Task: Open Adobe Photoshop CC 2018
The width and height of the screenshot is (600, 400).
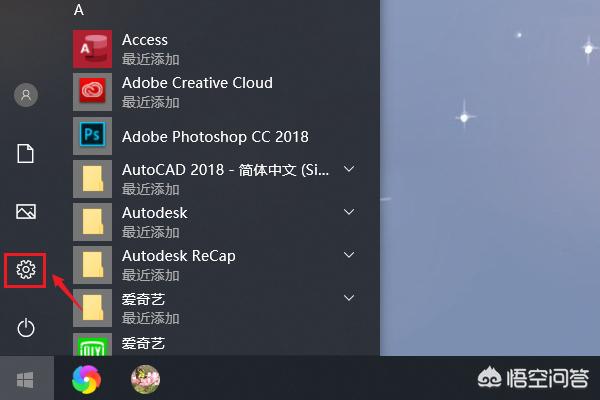Action: tap(93, 136)
